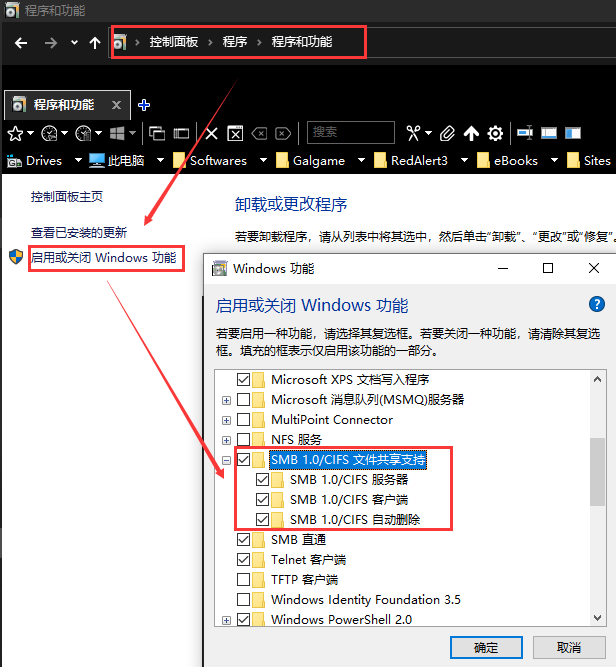This screenshot has height=667, width=616.
Task: Open settings via gear icon
Action: [x=495, y=134]
